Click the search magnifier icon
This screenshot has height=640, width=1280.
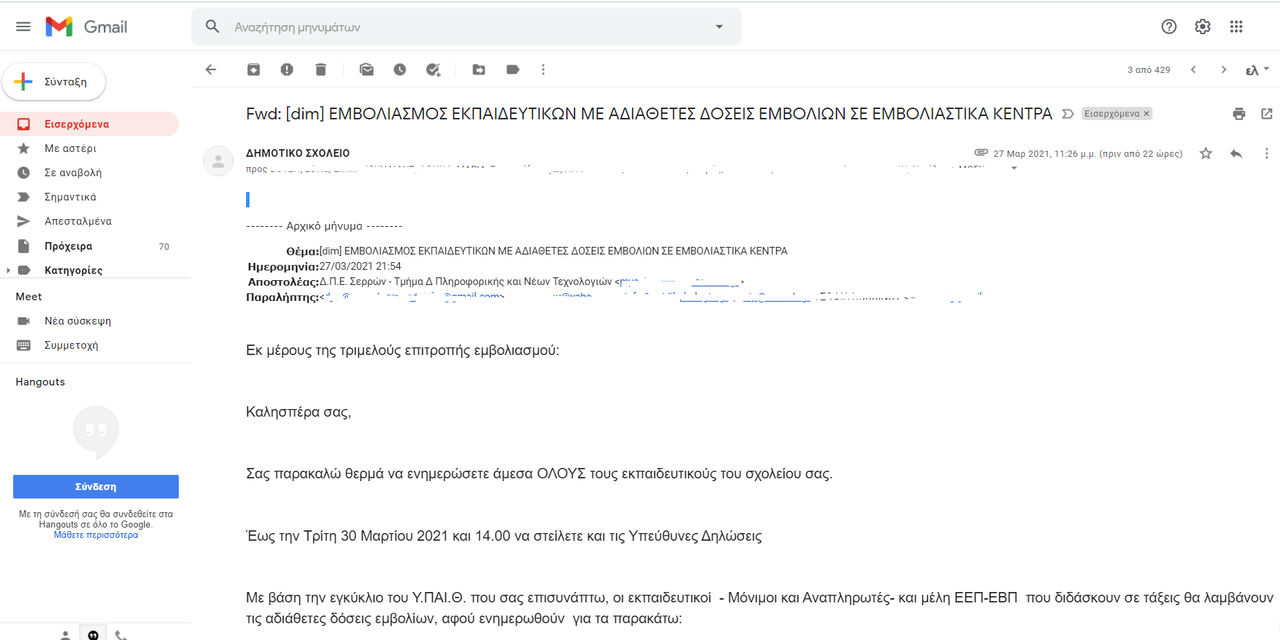click(212, 27)
